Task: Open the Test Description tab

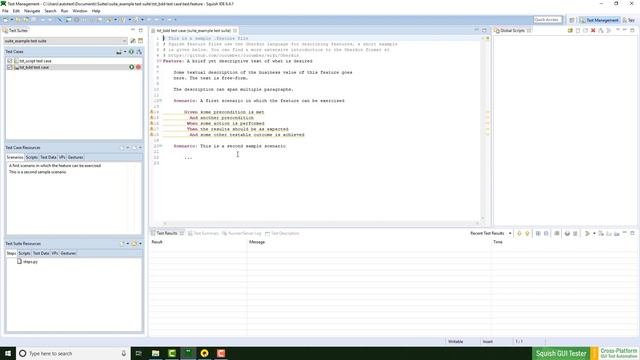Action: (x=282, y=233)
